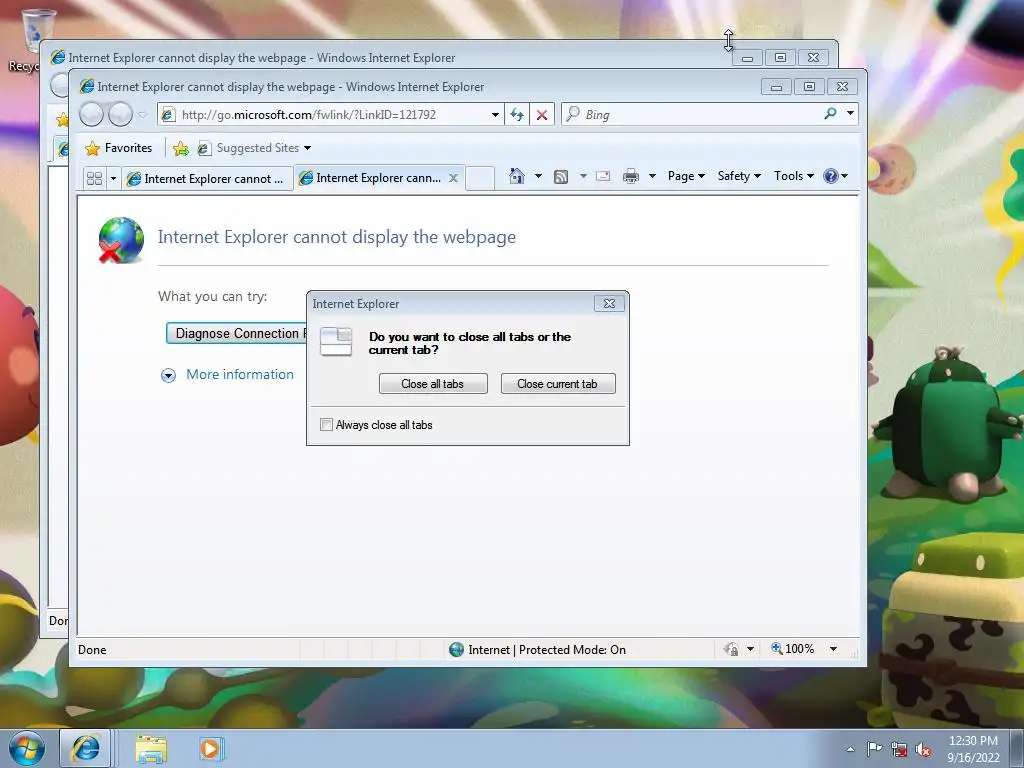Screen dimensions: 1024x768
Task: Open the Help question mark menu
Action: click(835, 176)
